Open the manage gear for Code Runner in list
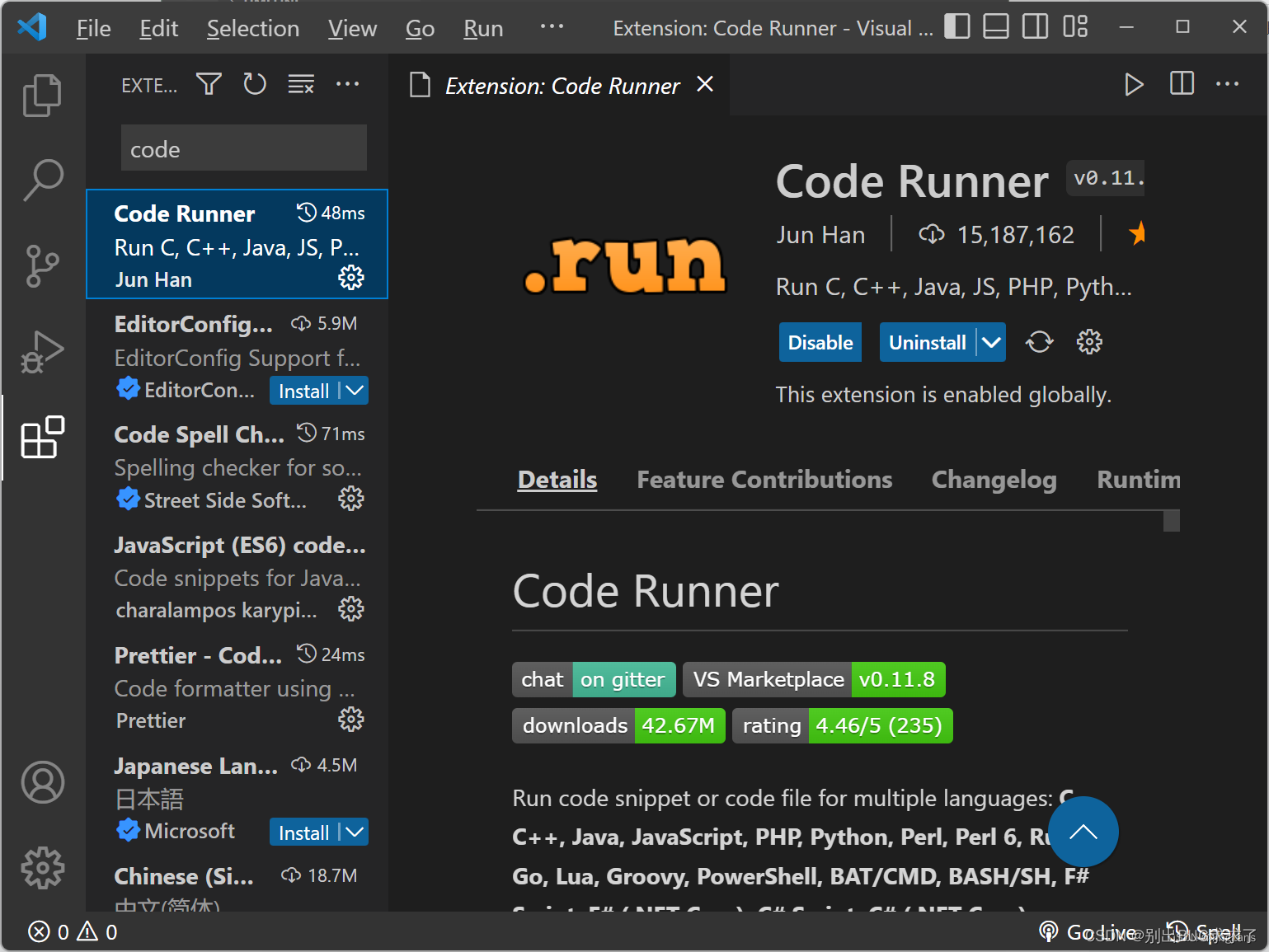 point(351,278)
